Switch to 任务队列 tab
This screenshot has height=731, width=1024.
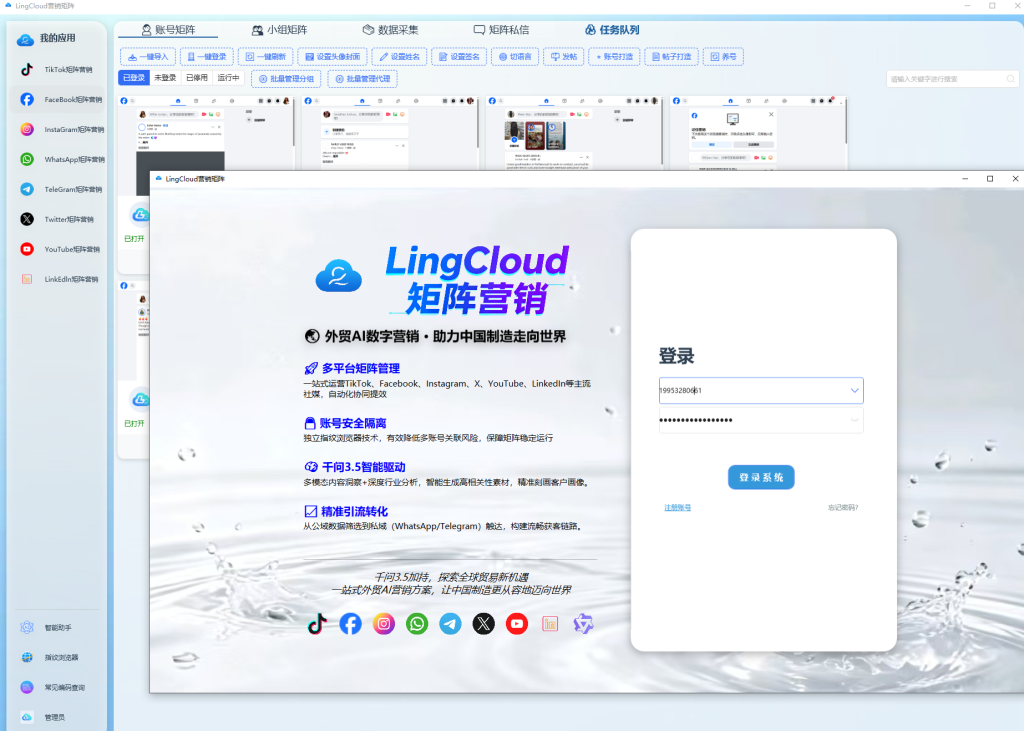pyautogui.click(x=612, y=30)
